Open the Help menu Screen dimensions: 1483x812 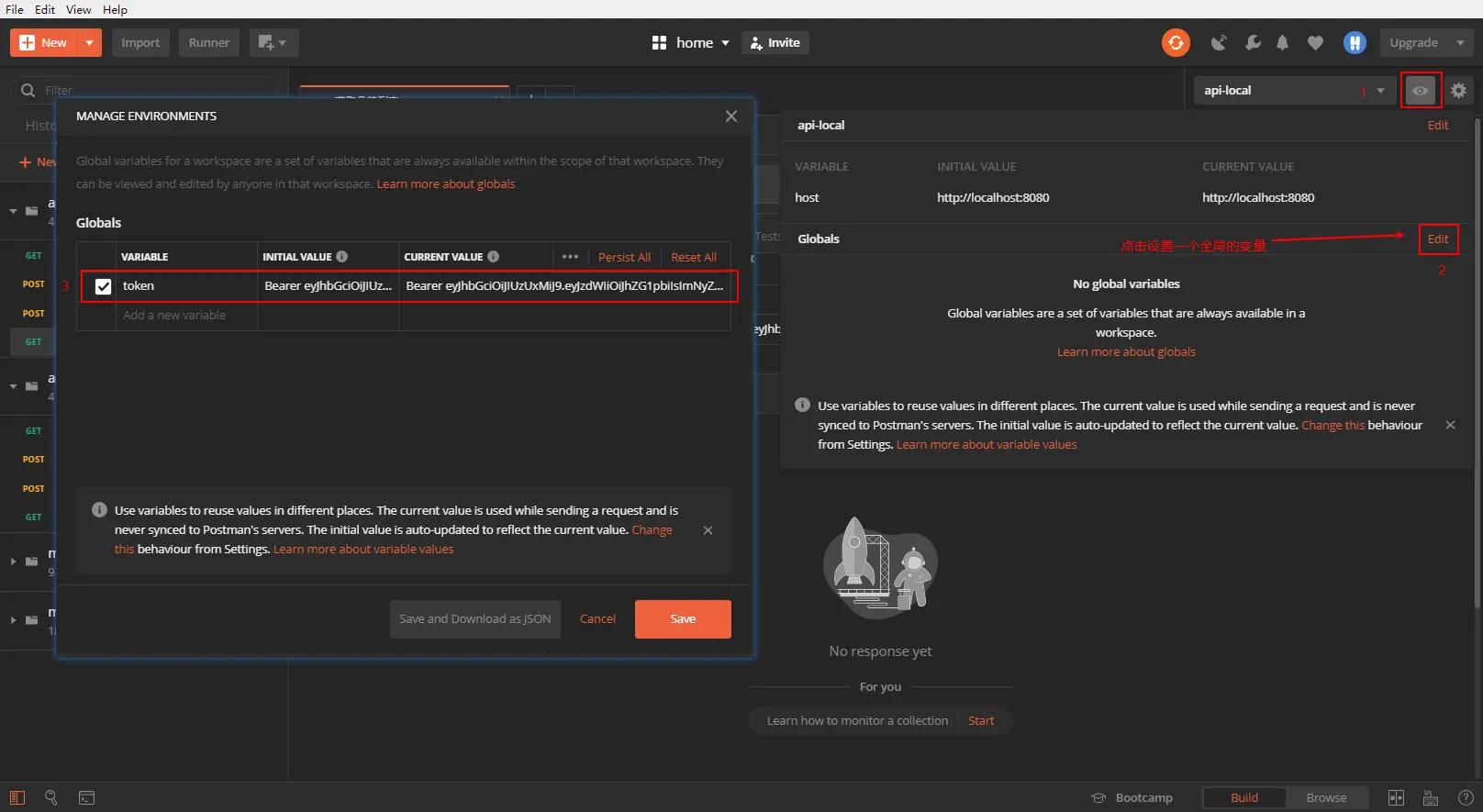point(115,9)
